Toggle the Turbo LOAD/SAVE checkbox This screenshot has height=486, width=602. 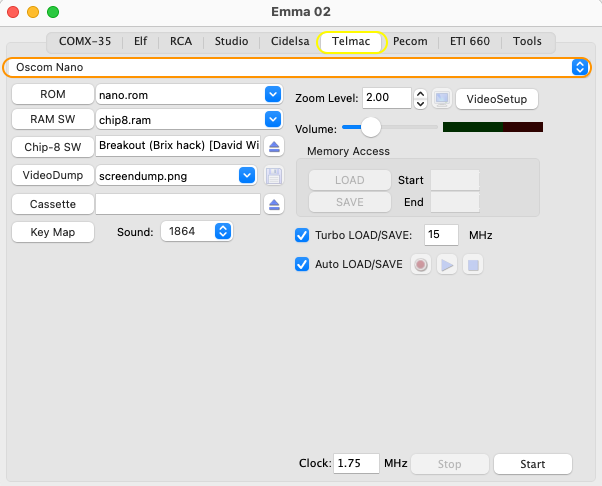pos(302,235)
